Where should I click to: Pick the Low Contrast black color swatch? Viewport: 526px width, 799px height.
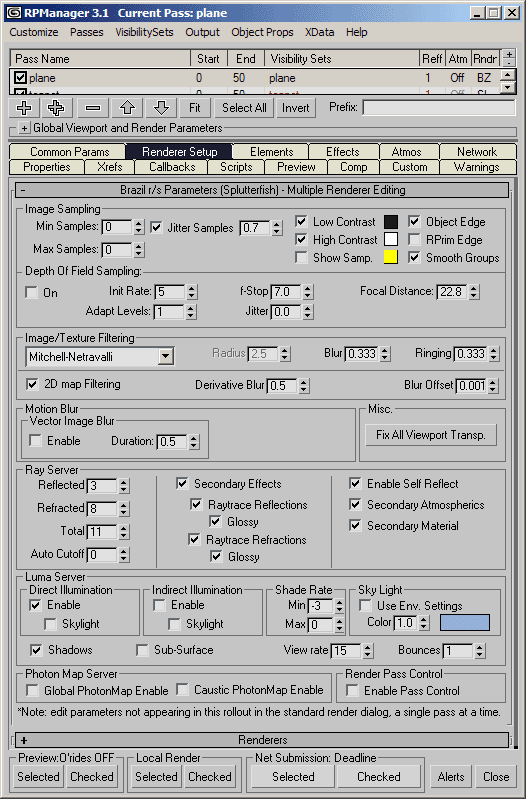391,222
